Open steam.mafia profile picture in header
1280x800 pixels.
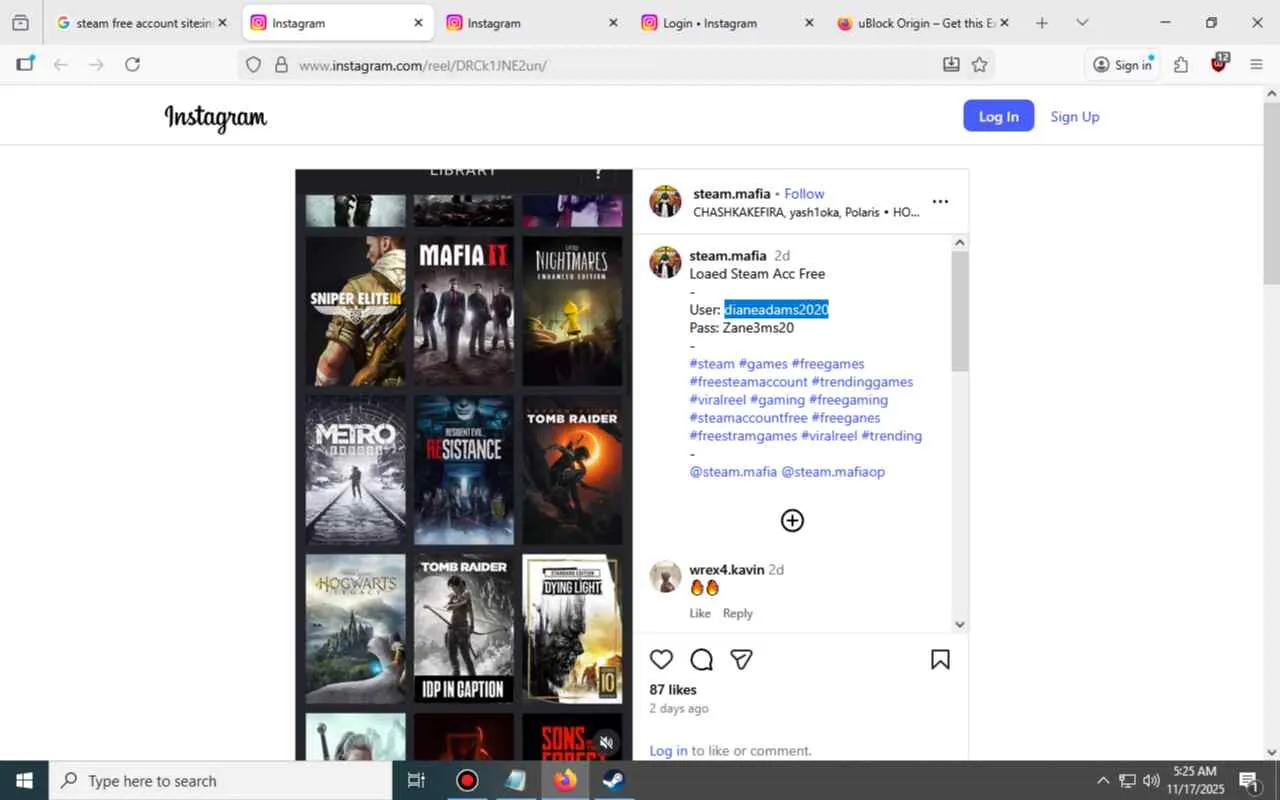pos(665,202)
